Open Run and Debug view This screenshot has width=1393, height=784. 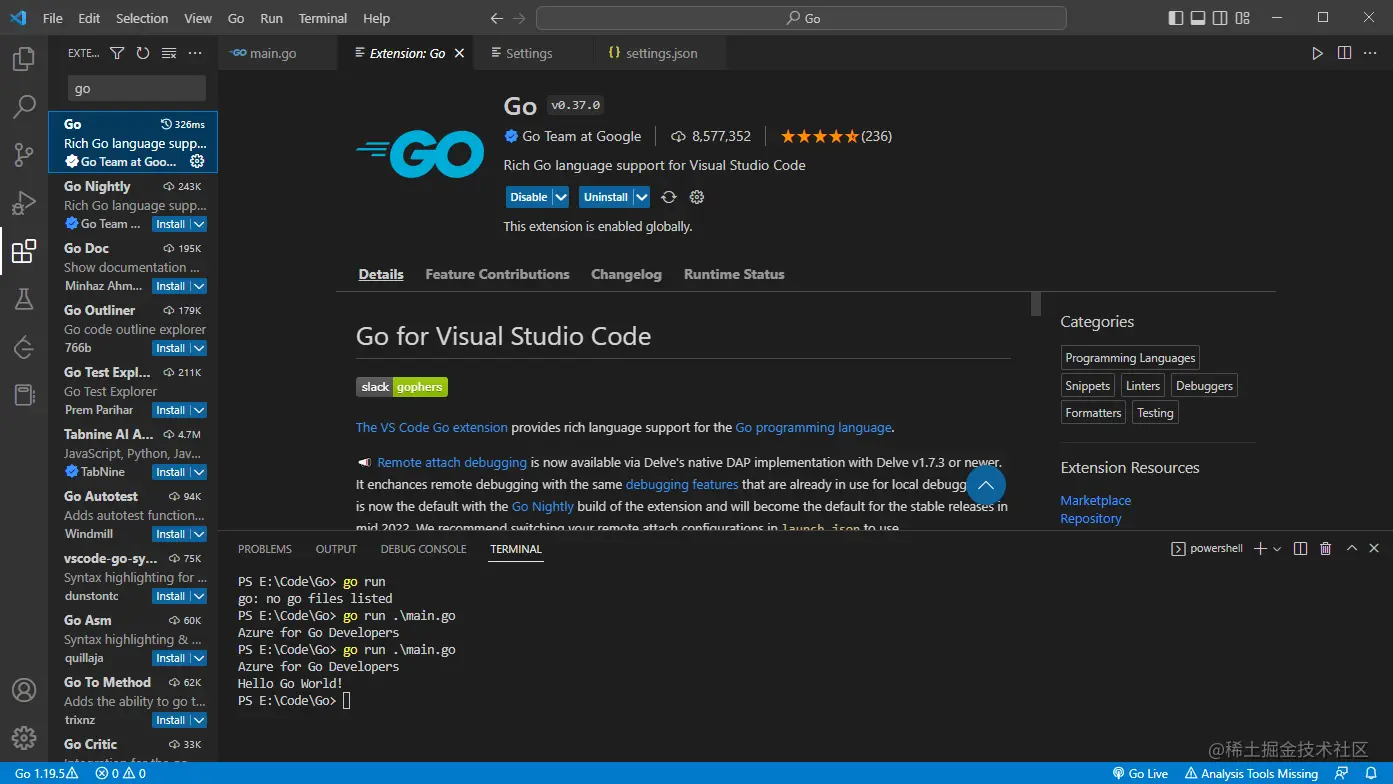[x=24, y=202]
